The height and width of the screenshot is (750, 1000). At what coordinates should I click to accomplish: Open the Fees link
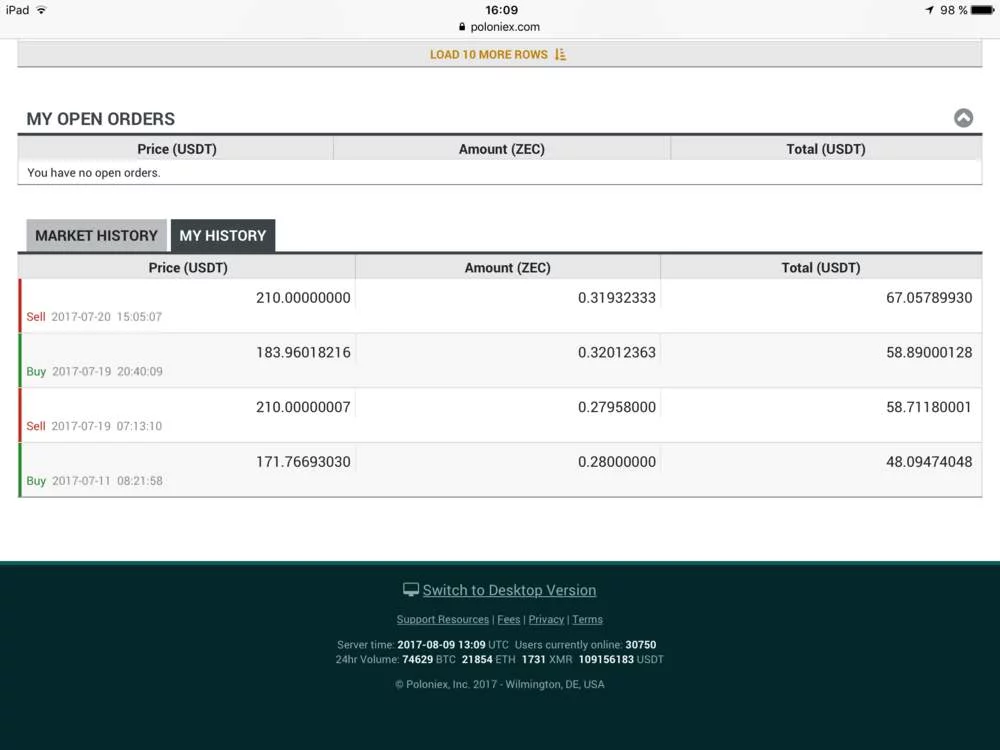click(x=509, y=619)
